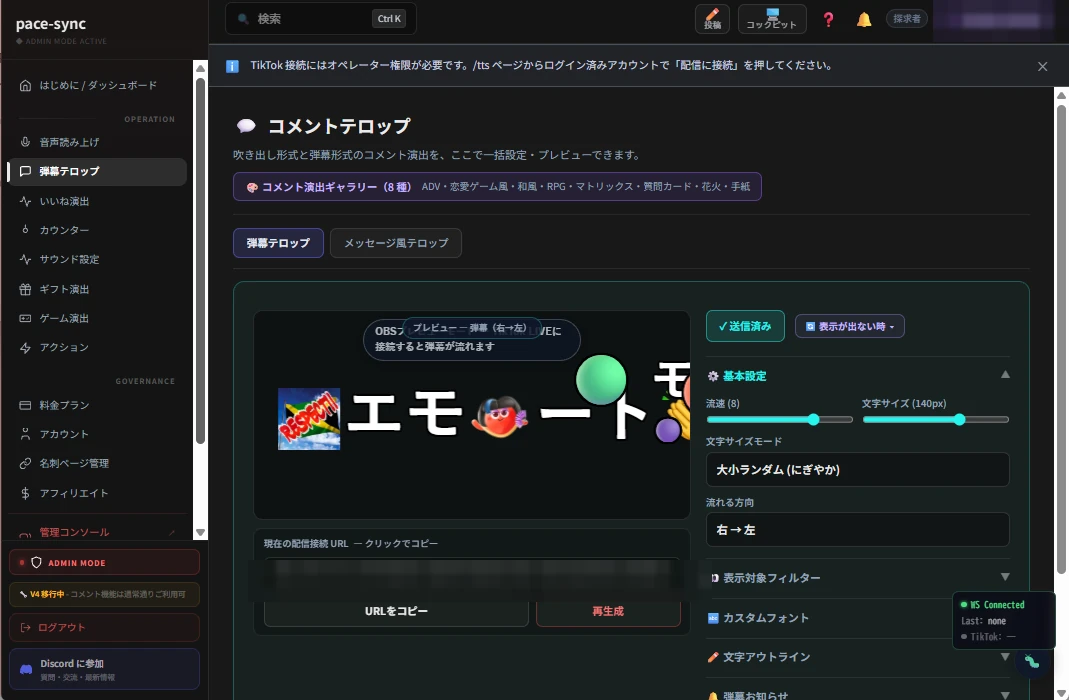Click the main page vertical scrollbar
Viewport: 1069px width, 700px height.
1061,337
